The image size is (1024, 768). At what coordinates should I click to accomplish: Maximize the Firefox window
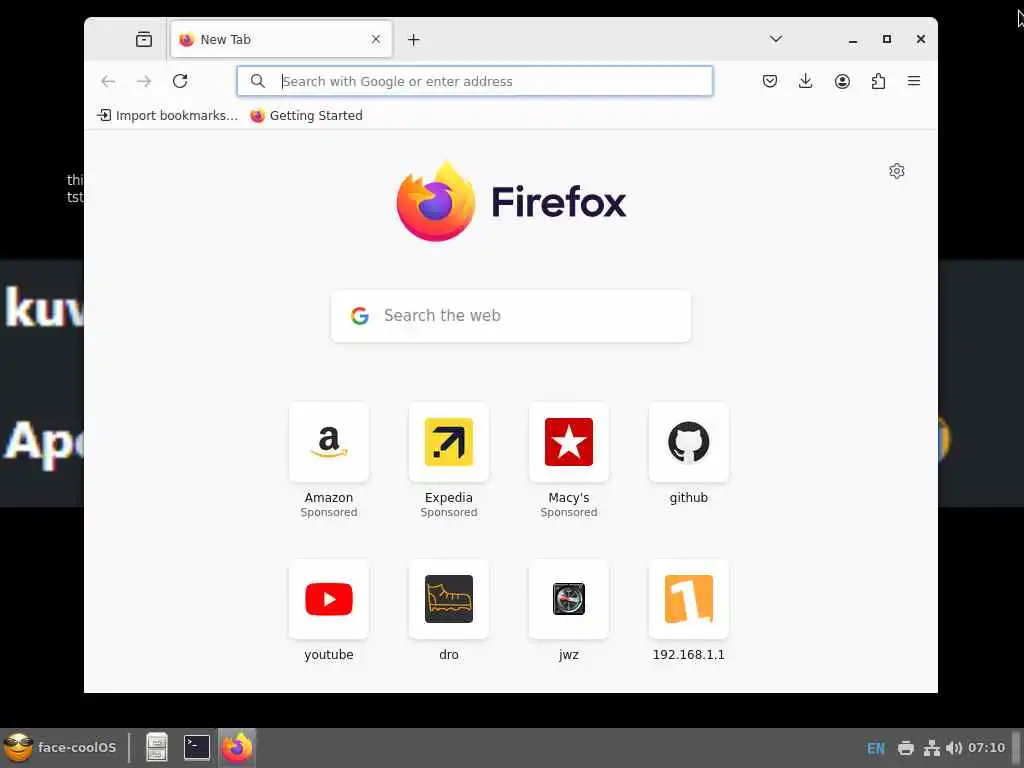[x=887, y=39]
